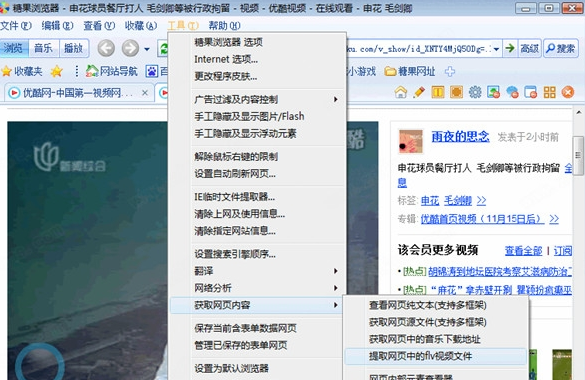
Task: Choose 清除指定网站信息 entry
Action: (x=257, y=231)
